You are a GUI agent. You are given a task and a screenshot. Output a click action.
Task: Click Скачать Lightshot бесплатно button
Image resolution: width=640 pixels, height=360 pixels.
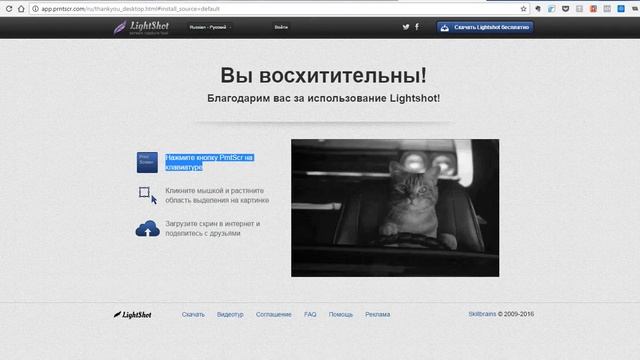(x=485, y=27)
